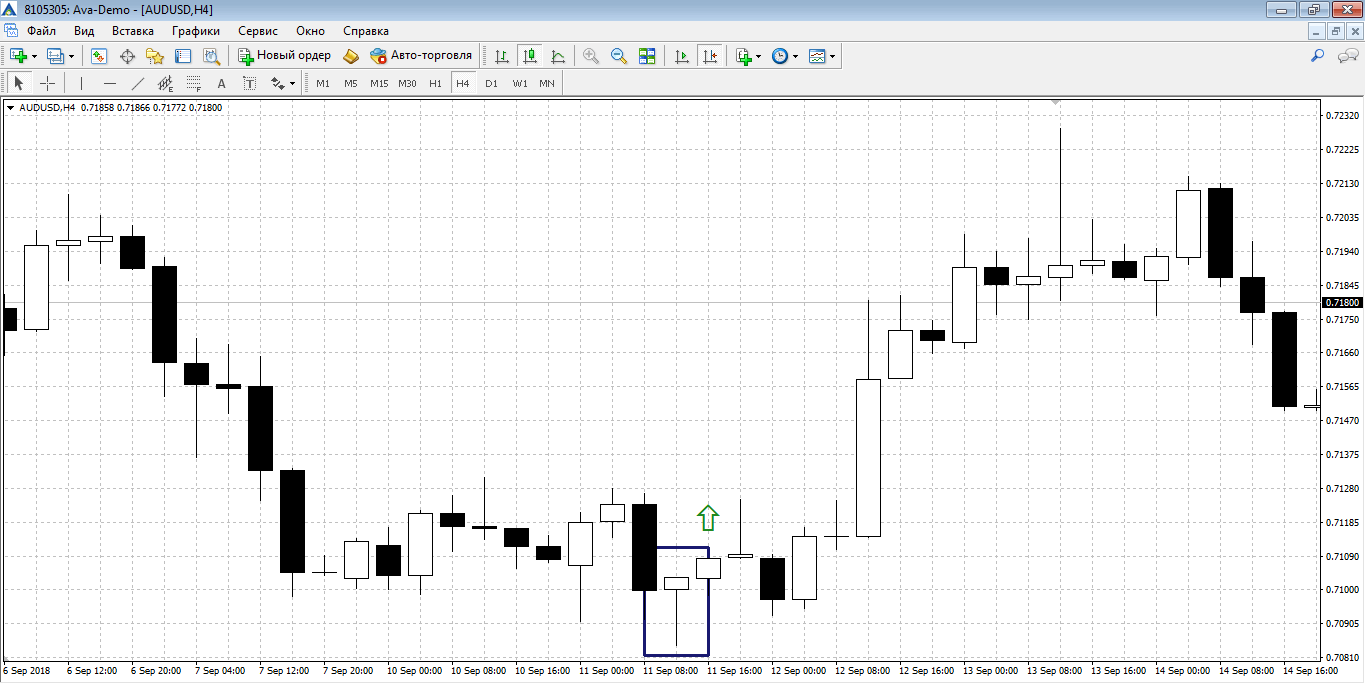Open the Файл menu
1365x683 pixels.
(42, 31)
